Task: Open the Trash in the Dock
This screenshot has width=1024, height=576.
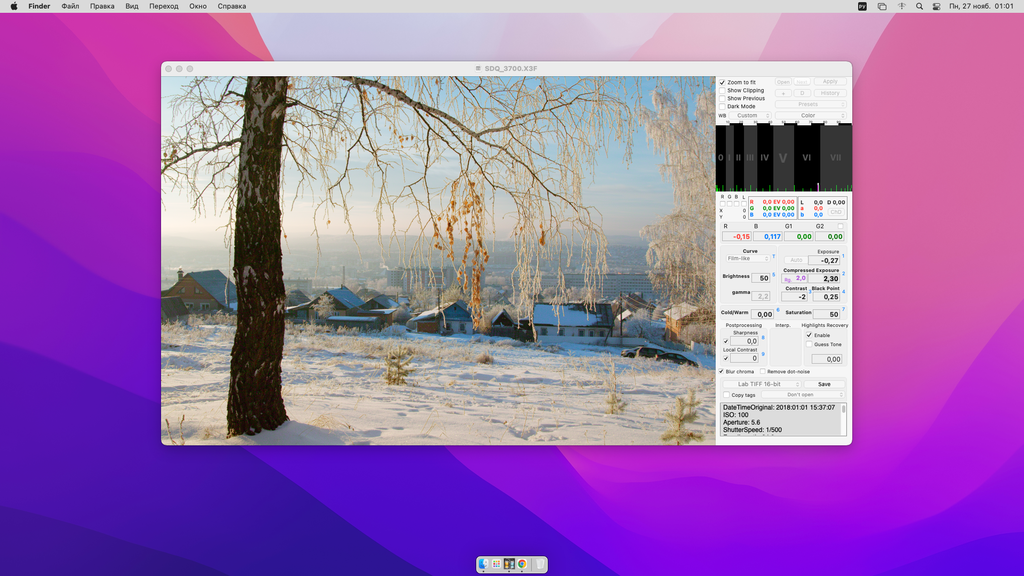Action: click(539, 564)
